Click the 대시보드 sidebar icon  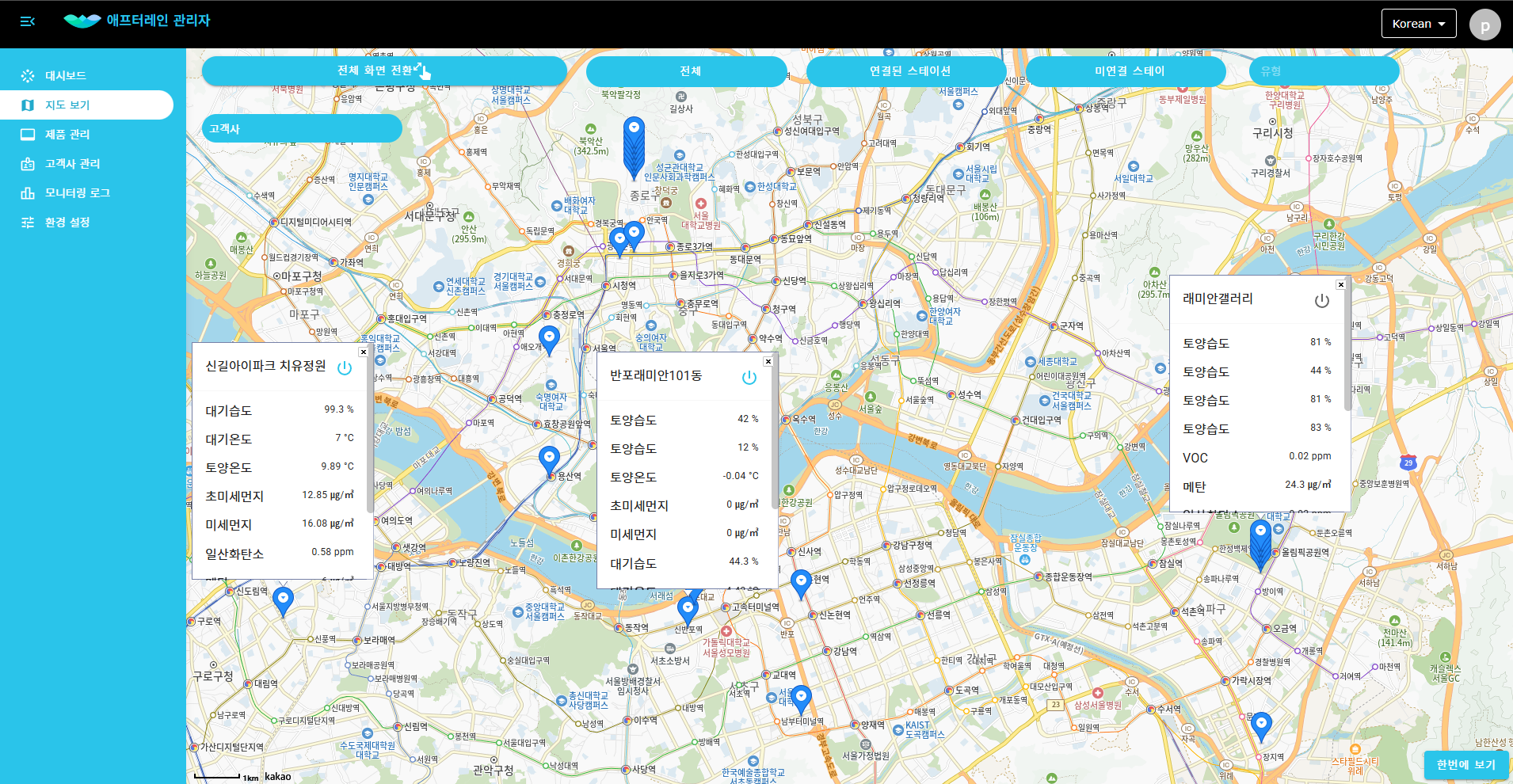pos(28,76)
